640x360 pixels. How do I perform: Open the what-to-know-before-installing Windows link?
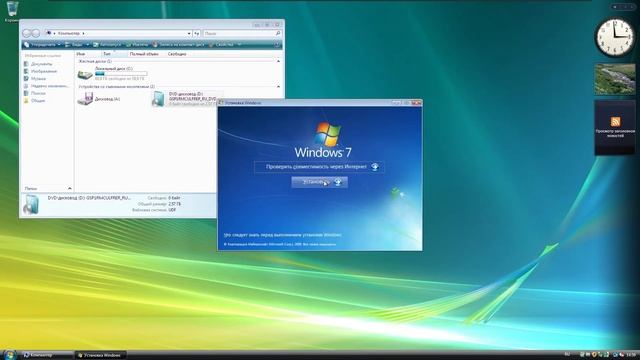coord(283,235)
